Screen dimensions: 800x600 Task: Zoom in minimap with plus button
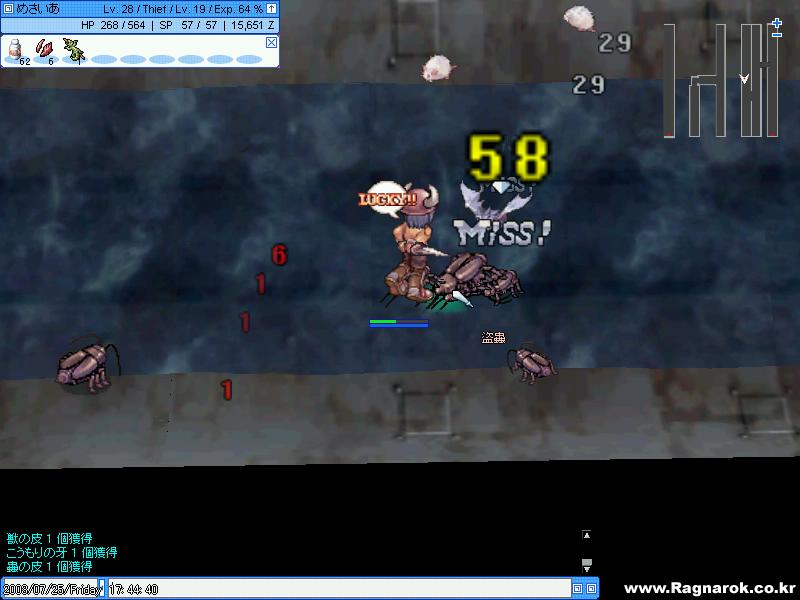tap(777, 23)
